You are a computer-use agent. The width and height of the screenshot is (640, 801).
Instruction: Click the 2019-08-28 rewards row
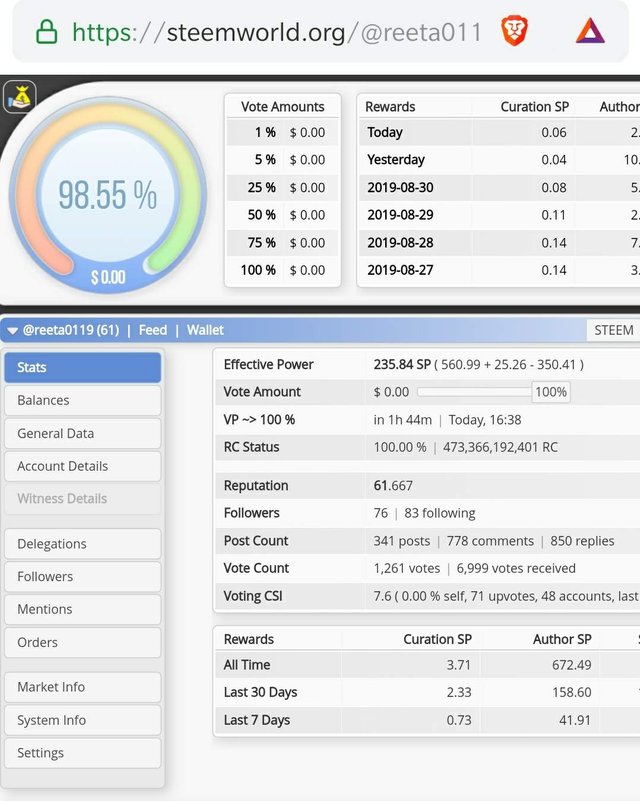click(x=500, y=243)
